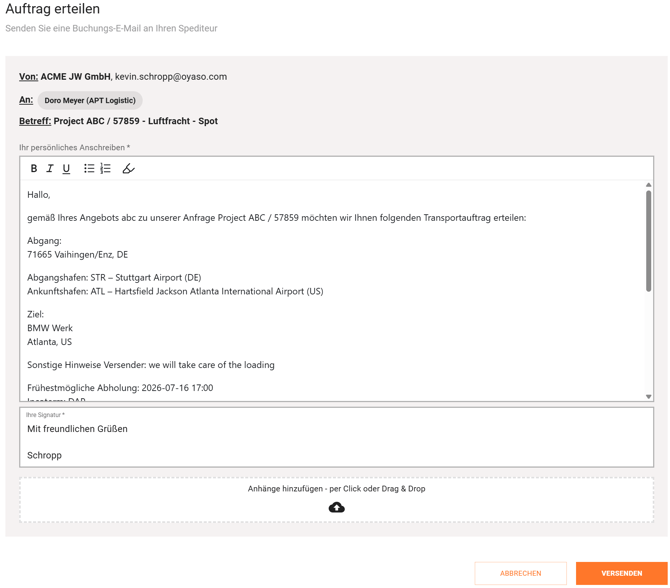Image resolution: width=670 pixels, height=588 pixels.
Task: Click the cloud upload icon
Action: tap(337, 507)
